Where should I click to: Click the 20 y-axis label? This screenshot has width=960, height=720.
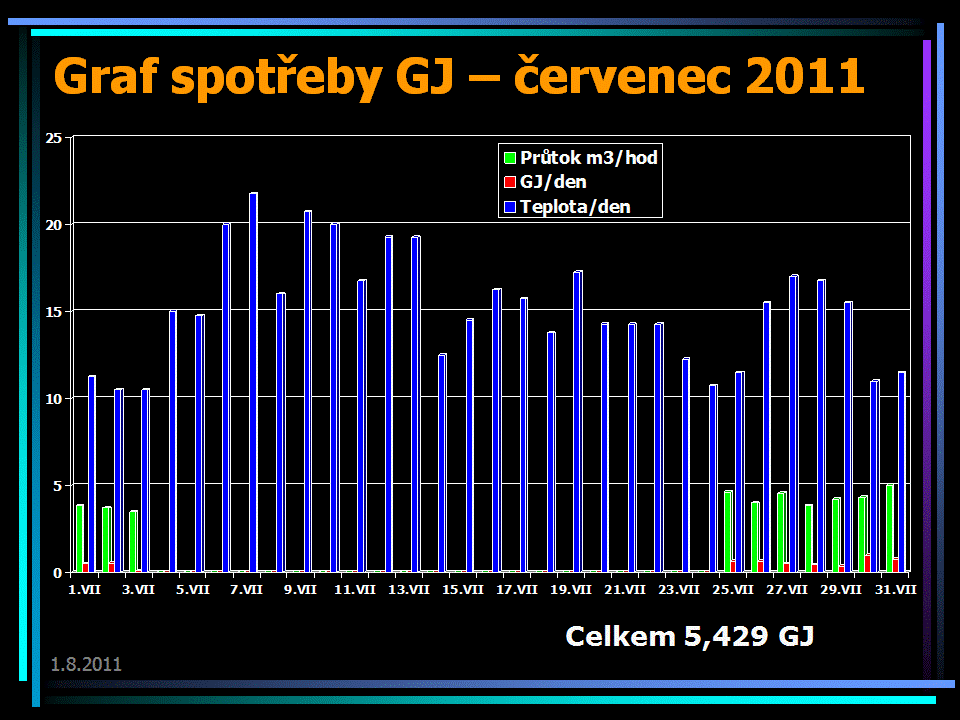coord(54,225)
